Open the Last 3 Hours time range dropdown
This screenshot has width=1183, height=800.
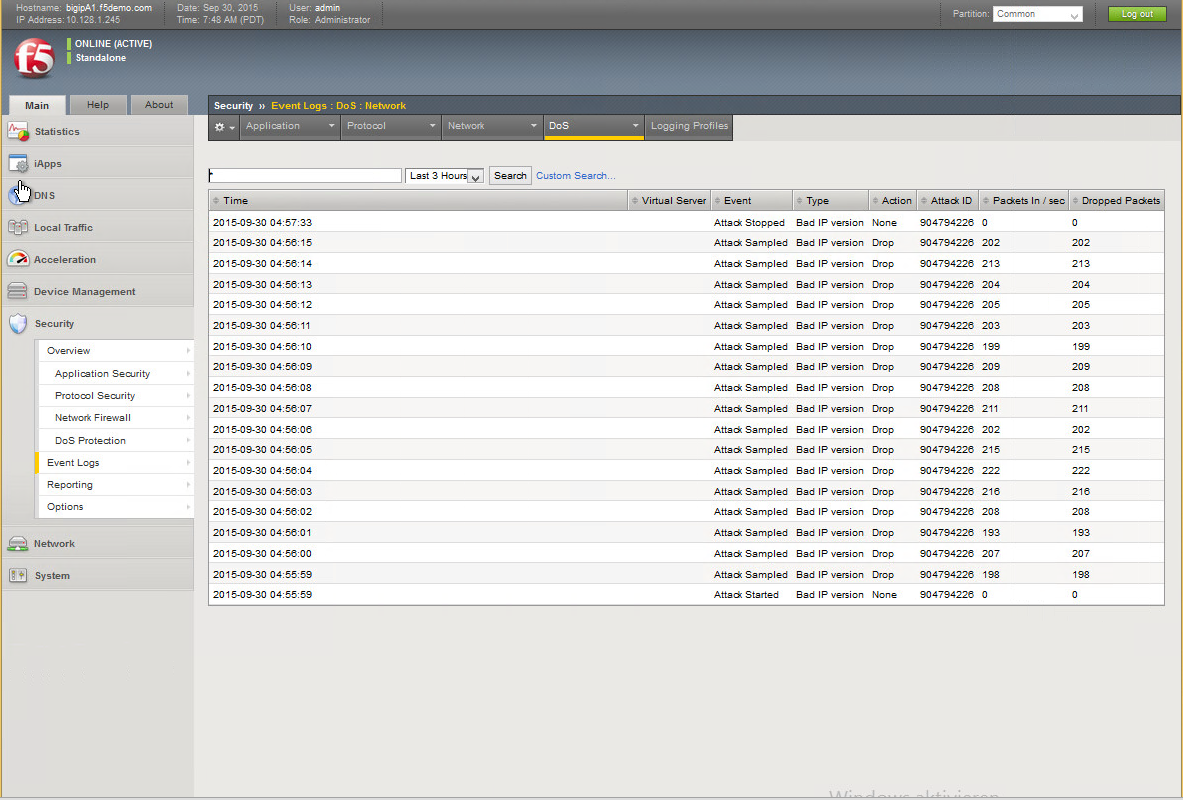tap(444, 176)
